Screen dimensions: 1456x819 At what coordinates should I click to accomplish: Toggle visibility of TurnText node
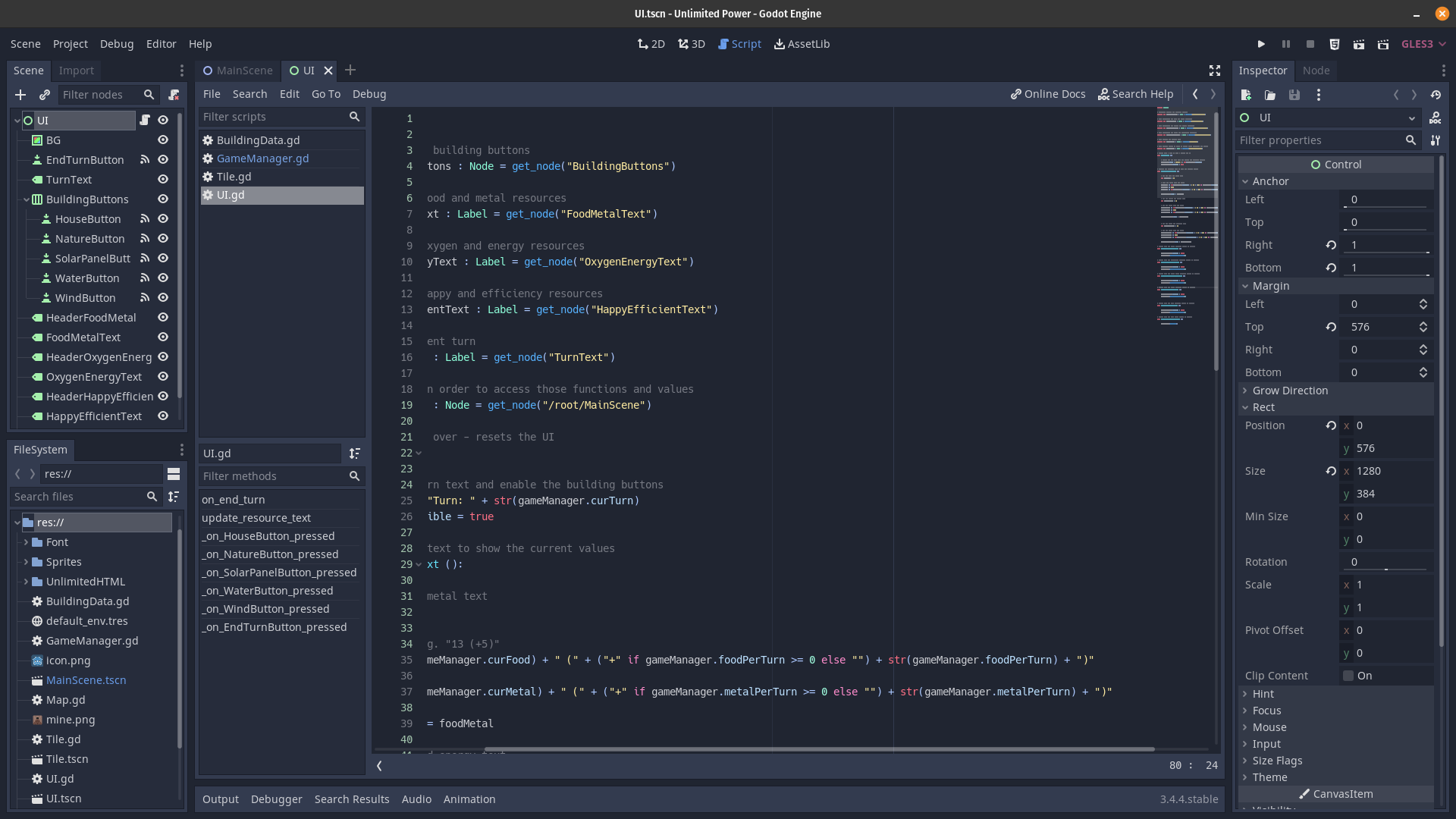163,180
